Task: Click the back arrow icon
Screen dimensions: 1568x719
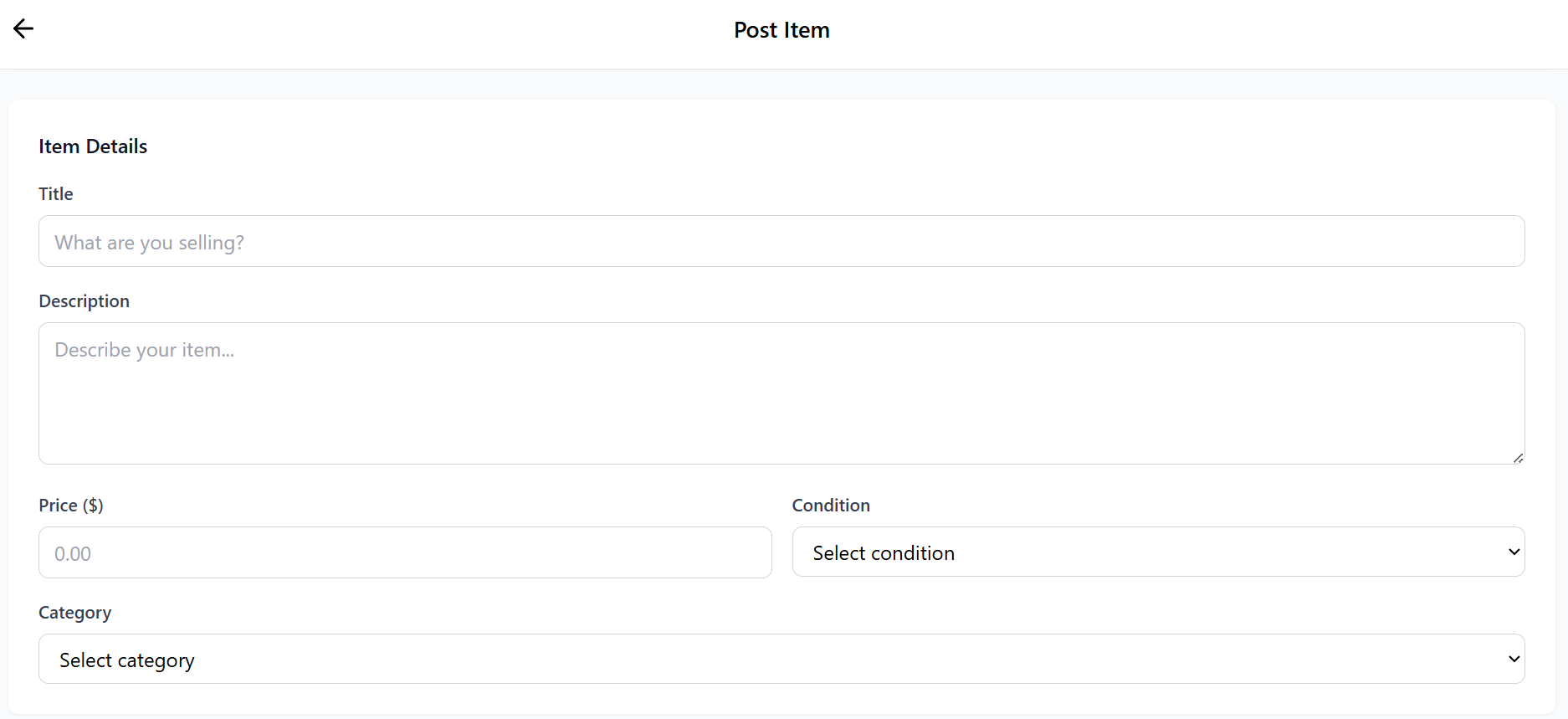Action: click(23, 28)
